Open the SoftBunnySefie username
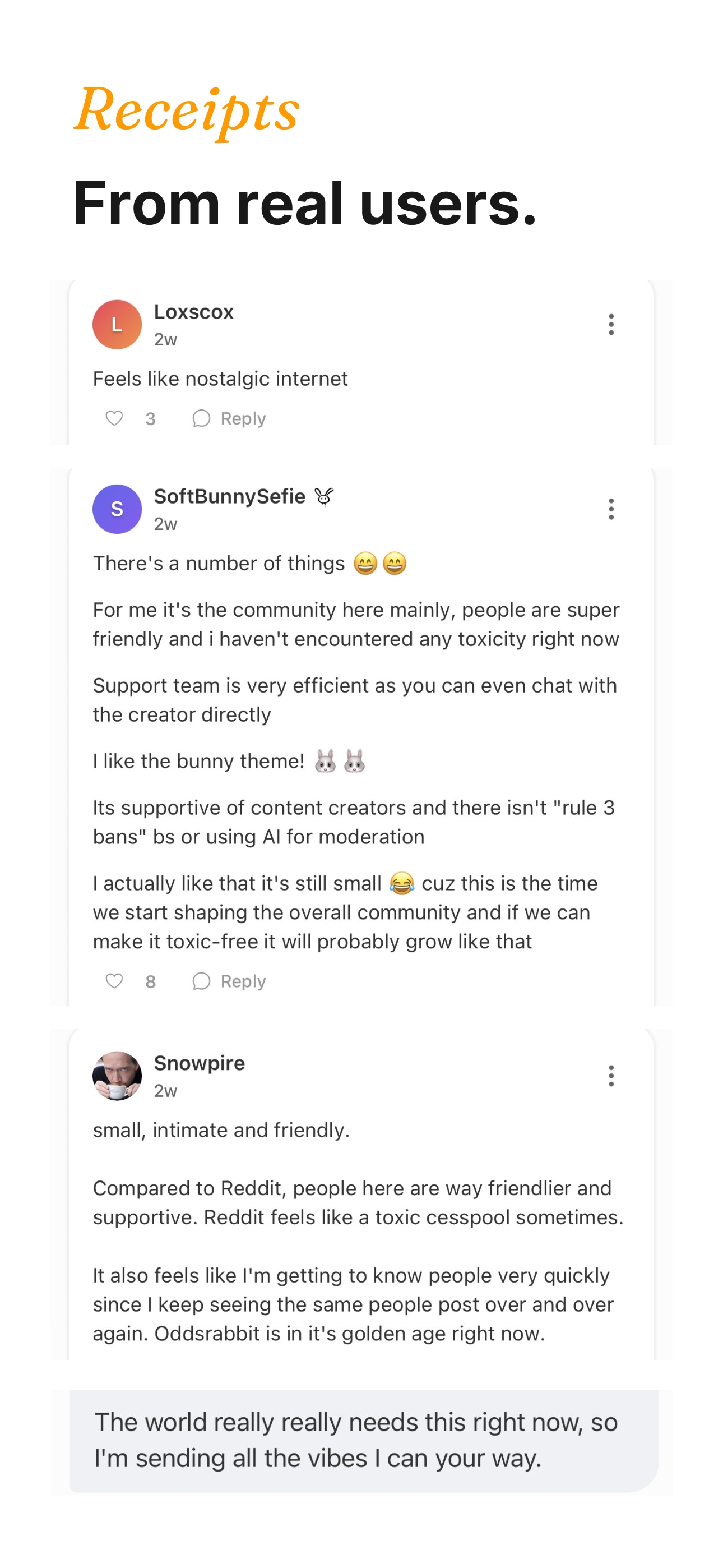723x1568 pixels. point(229,496)
